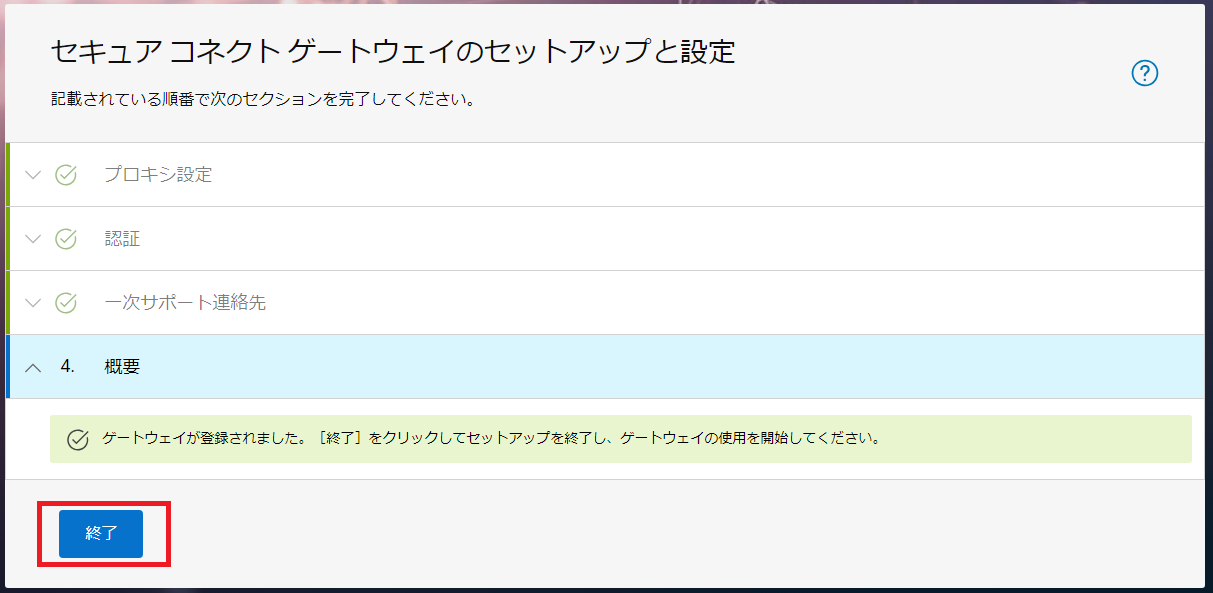Expand the 認証 section chevron

(x=31, y=239)
